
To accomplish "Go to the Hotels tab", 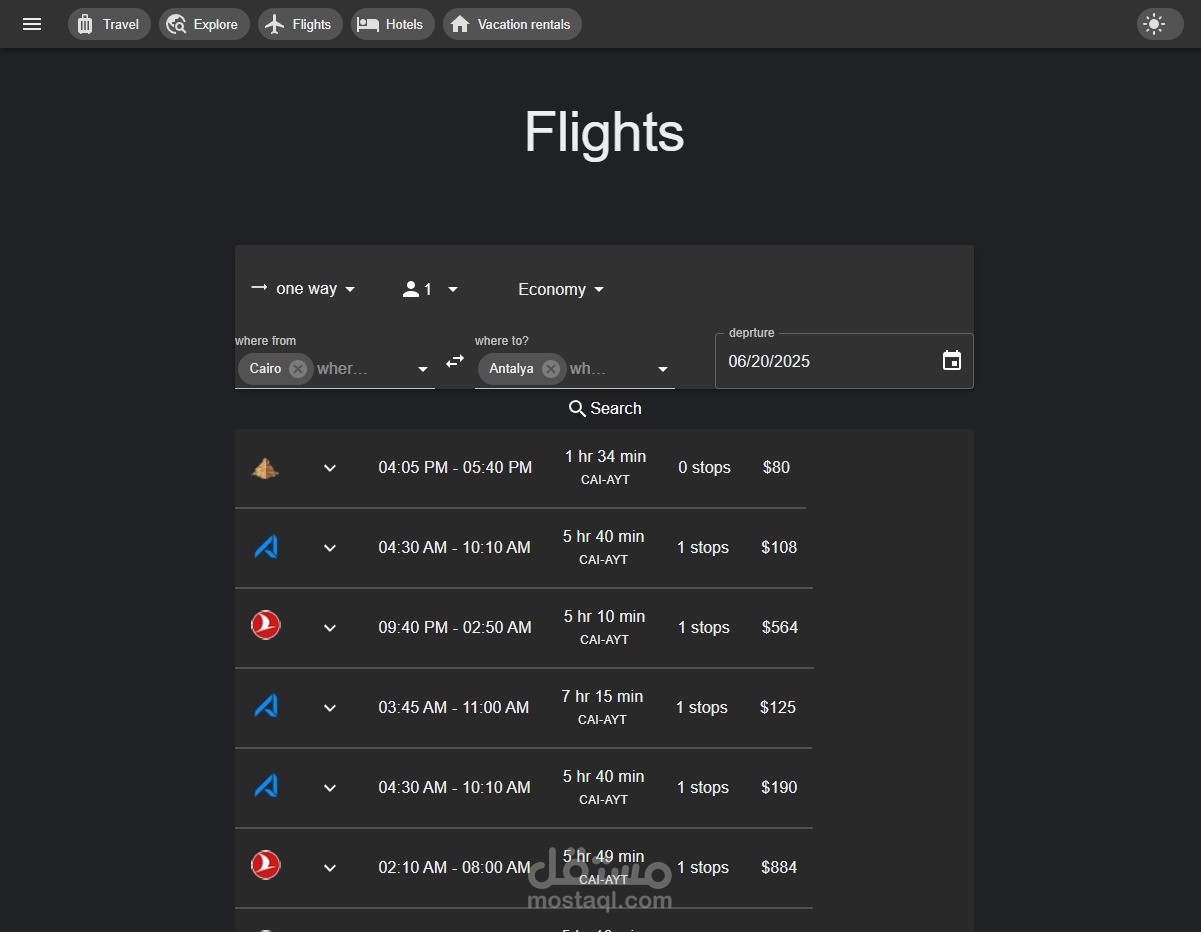I will (392, 24).
